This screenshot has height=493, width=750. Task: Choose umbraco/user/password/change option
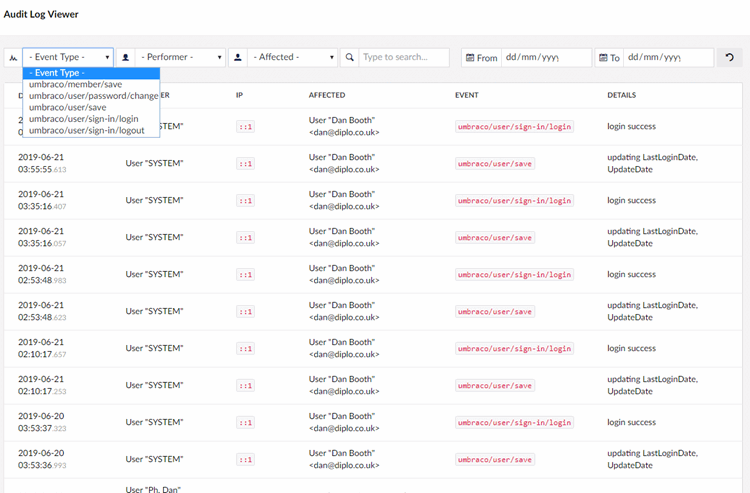(x=91, y=96)
